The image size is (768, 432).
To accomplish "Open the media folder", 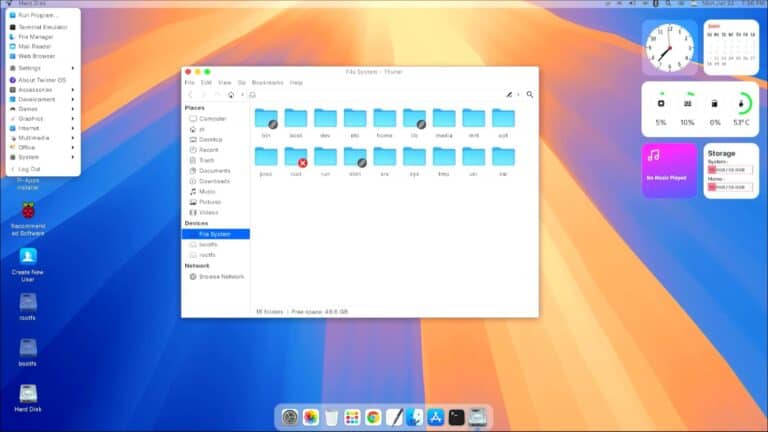I will click(x=444, y=119).
